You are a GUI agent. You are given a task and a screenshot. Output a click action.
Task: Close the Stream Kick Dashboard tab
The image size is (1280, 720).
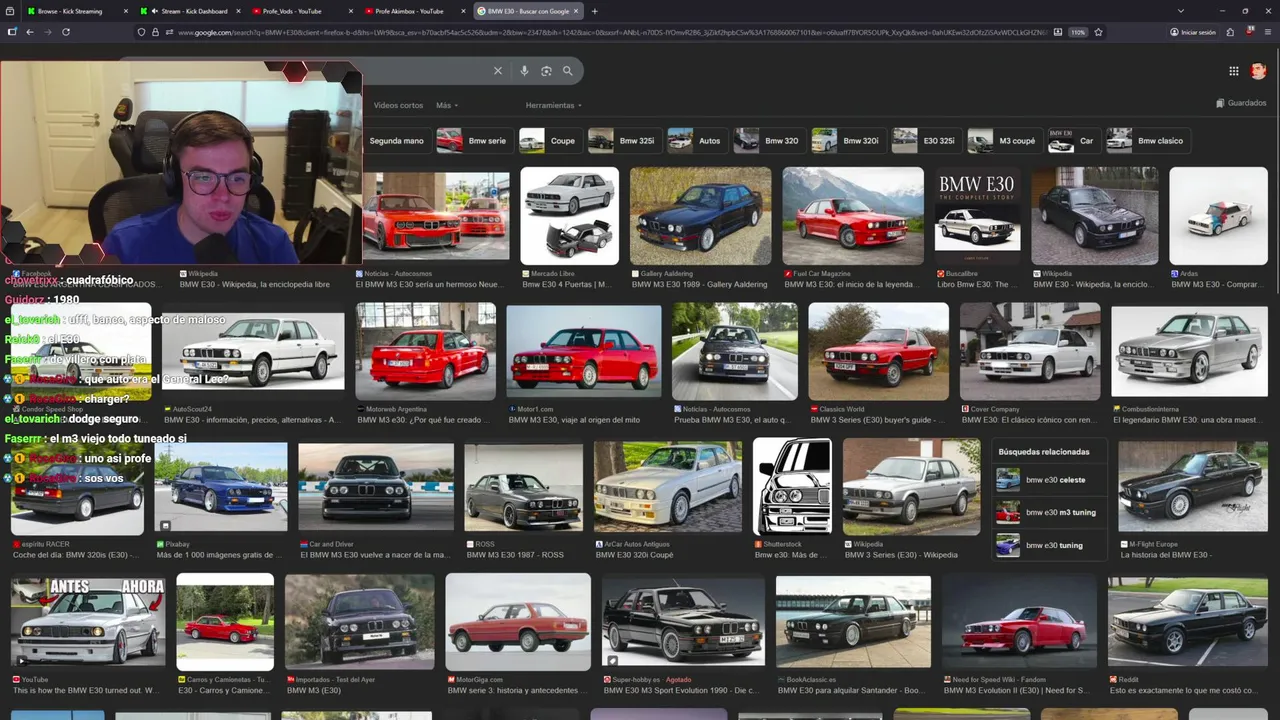click(x=238, y=11)
